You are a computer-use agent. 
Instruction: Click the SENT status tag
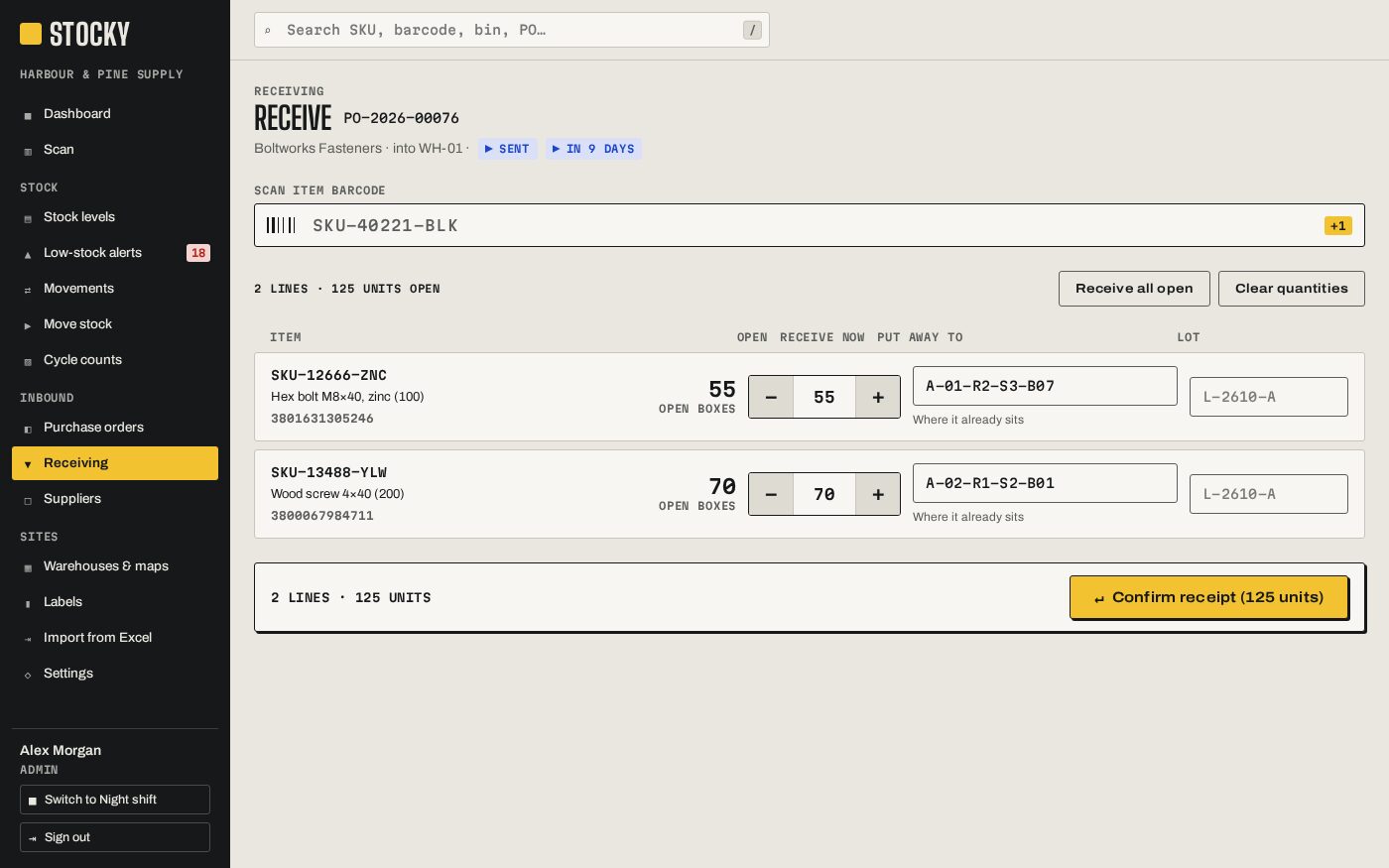pyautogui.click(x=507, y=149)
